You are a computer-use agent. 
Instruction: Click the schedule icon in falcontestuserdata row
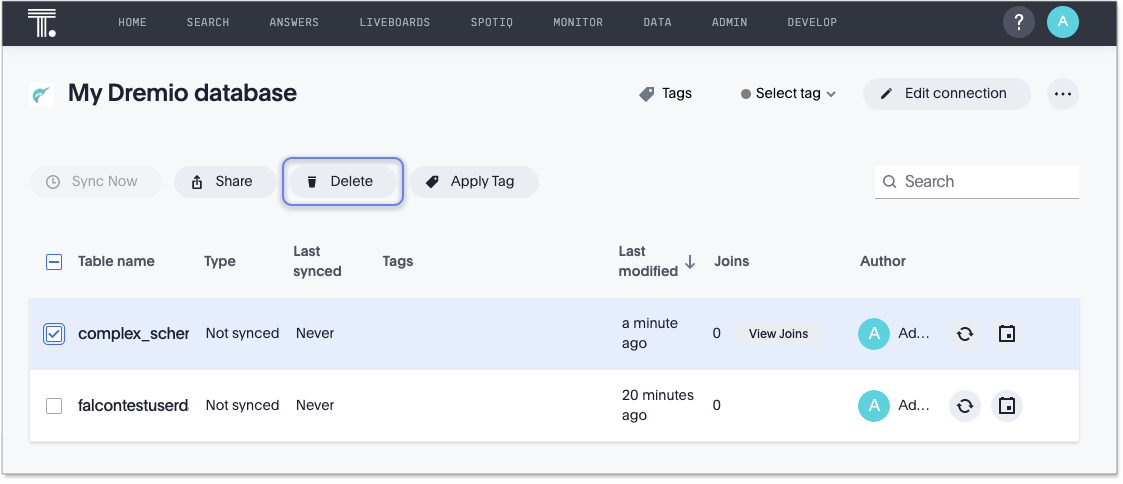[1007, 406]
